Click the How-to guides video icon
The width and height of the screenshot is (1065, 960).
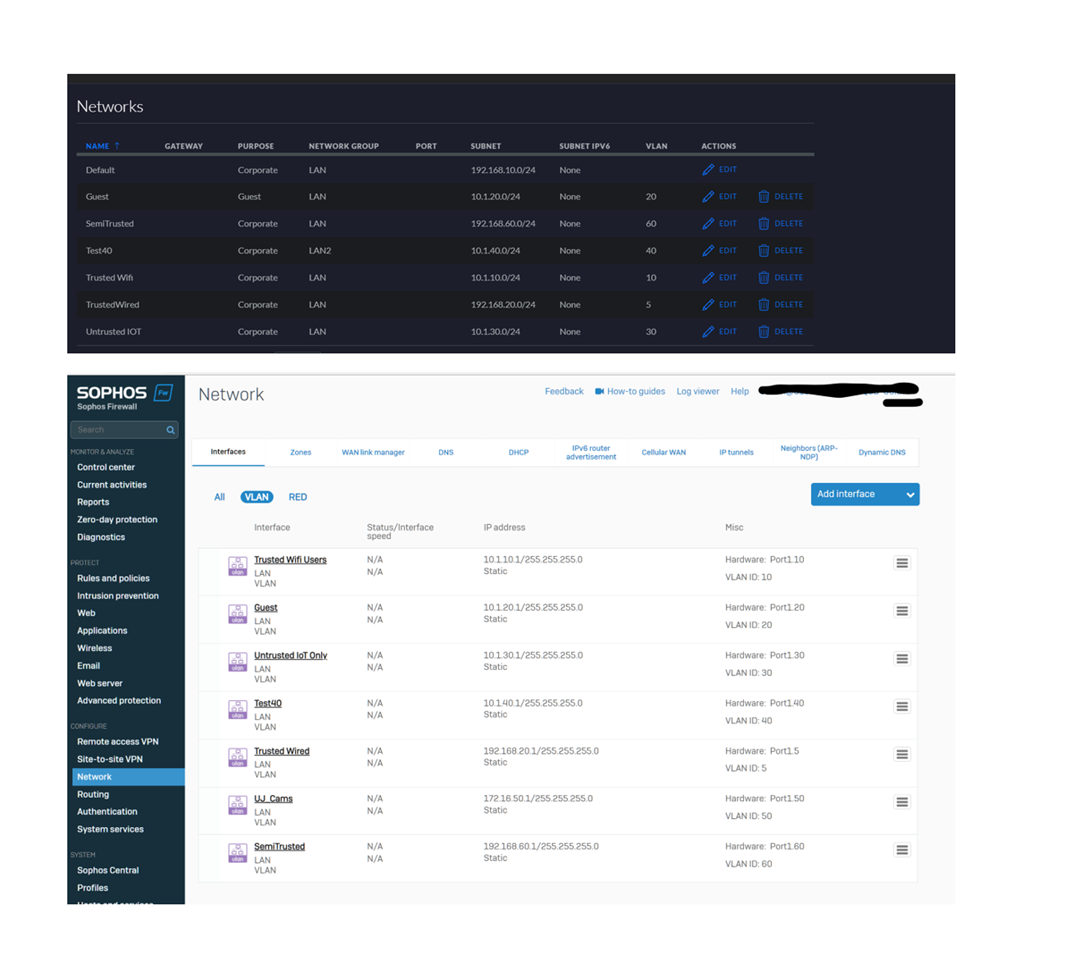[600, 391]
